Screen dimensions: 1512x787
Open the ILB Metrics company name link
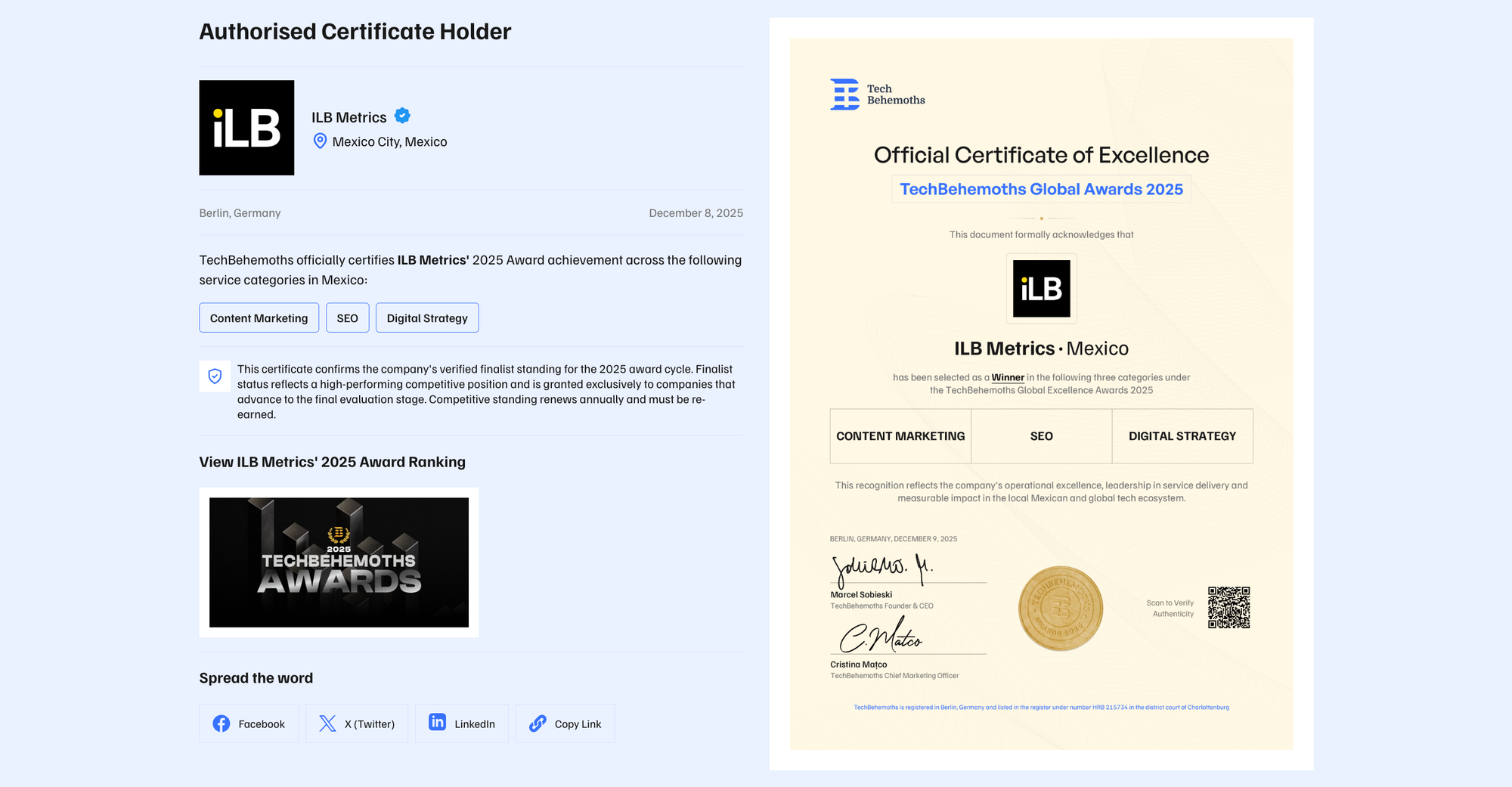349,117
